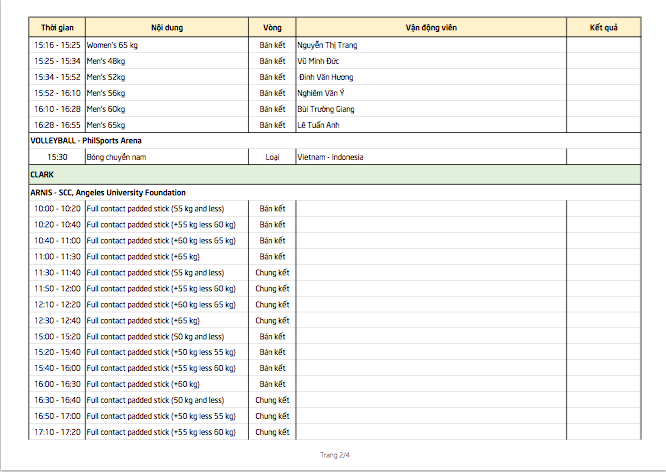
Task: Click the 'Women's 65 kg' event cell
Action: [116, 45]
